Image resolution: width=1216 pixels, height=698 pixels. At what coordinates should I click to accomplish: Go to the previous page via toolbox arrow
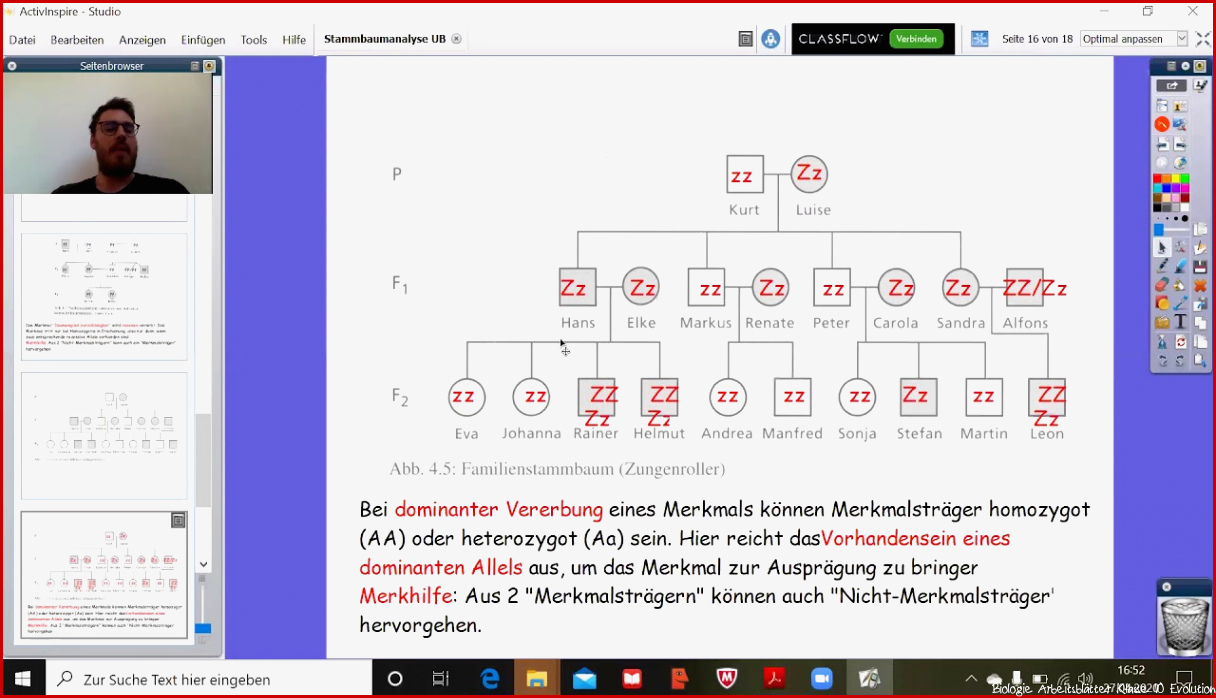[x=1162, y=143]
